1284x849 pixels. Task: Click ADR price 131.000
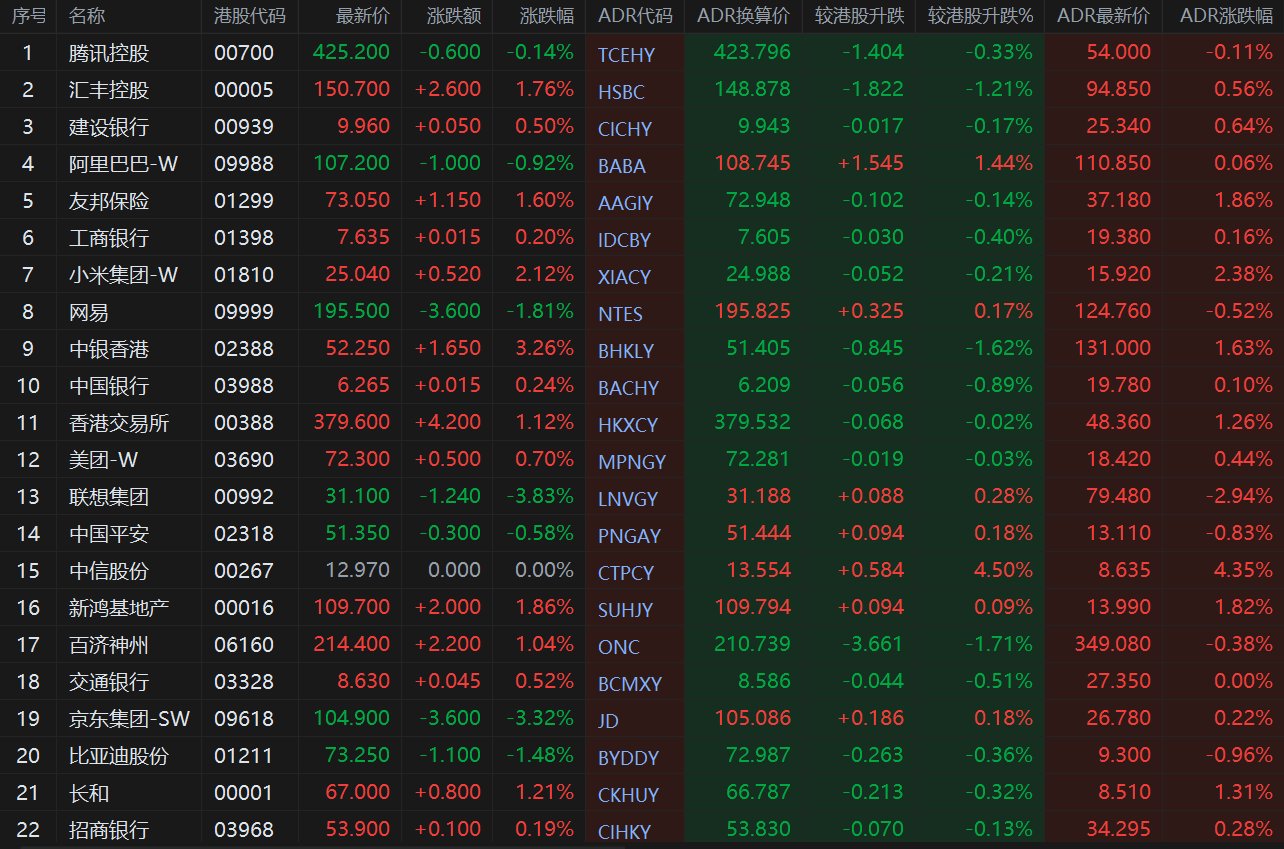[x=1111, y=349]
